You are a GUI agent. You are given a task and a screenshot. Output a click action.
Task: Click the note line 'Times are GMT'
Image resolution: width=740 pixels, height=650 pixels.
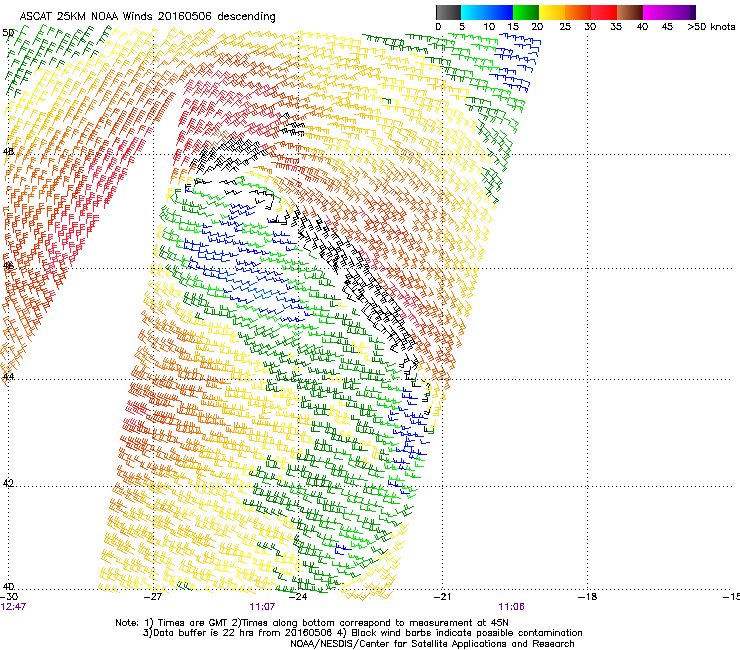(x=193, y=623)
